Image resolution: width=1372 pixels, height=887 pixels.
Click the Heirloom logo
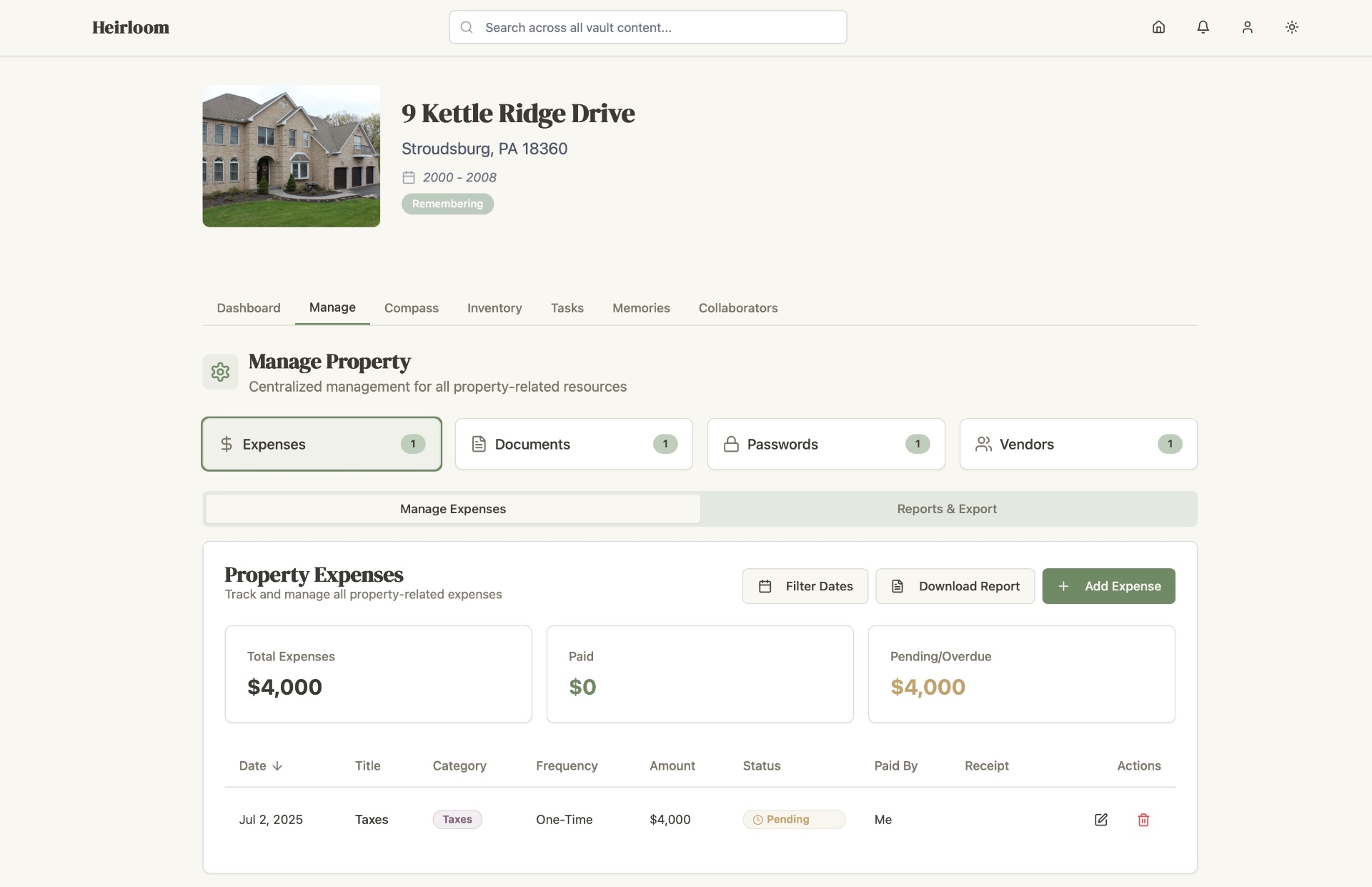[x=131, y=27]
